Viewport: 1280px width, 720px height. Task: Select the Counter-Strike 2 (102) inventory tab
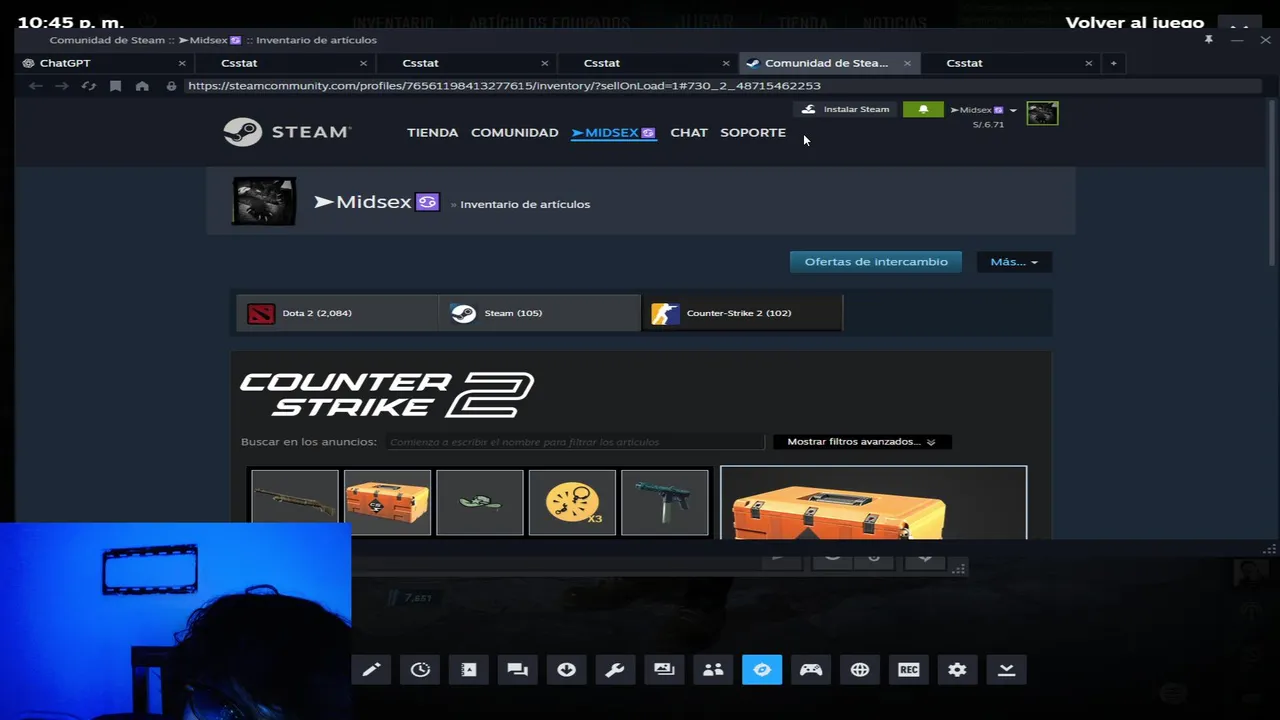click(x=742, y=313)
